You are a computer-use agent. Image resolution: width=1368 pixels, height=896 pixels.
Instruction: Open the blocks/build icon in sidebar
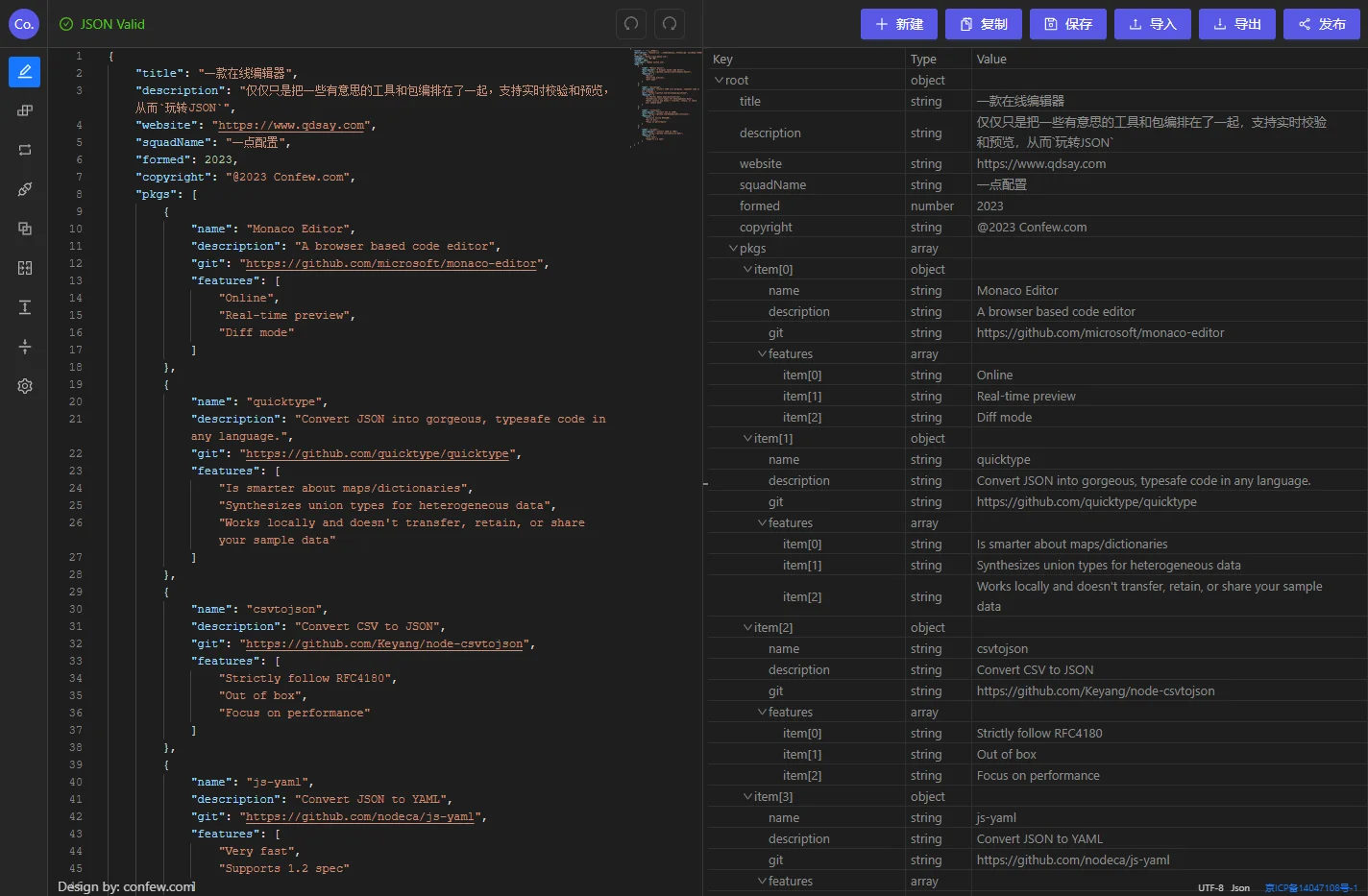25,110
